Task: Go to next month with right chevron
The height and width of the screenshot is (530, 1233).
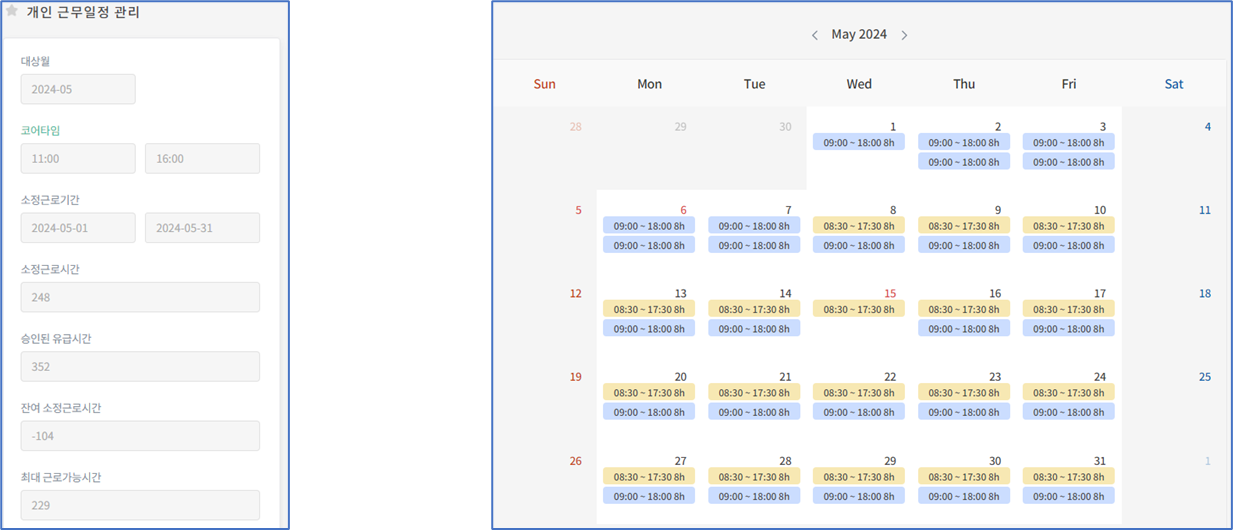Action: coord(904,35)
